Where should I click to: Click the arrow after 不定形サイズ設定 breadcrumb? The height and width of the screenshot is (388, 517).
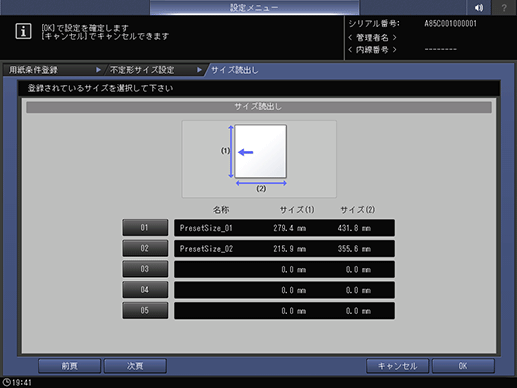(x=199, y=70)
